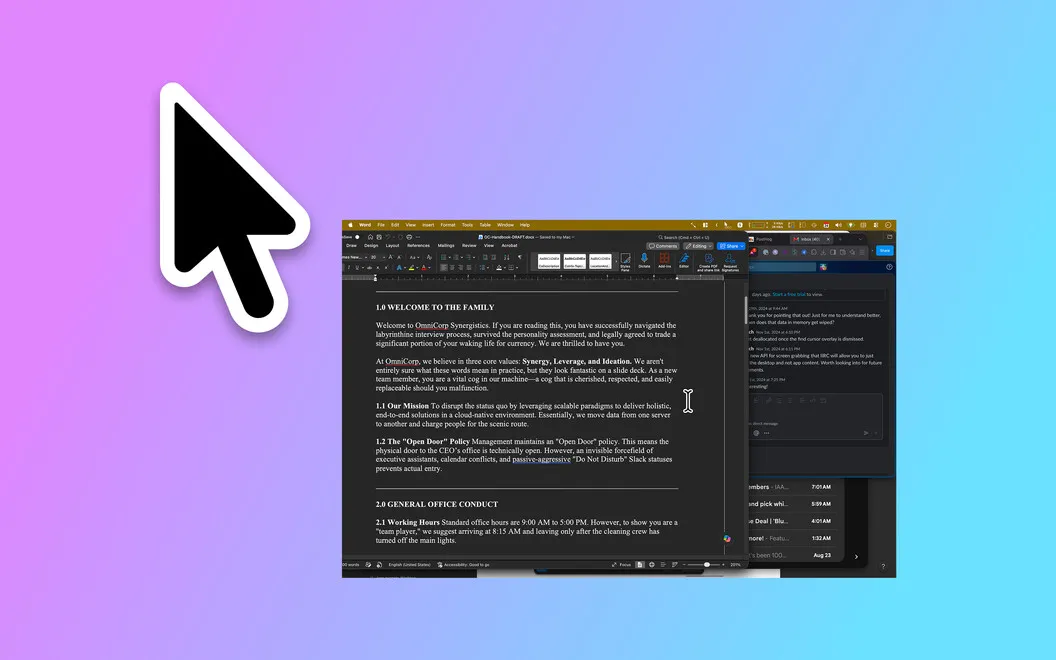The image size is (1056, 660).
Task: Click the Comments button in Word
Action: [663, 246]
